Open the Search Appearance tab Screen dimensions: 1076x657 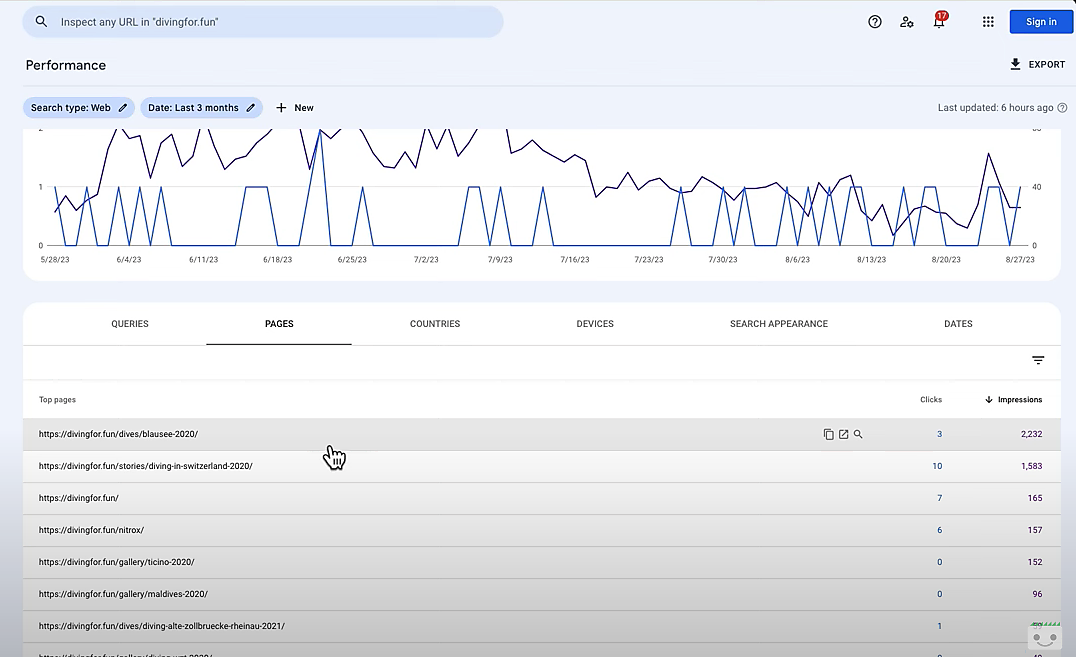pos(778,324)
